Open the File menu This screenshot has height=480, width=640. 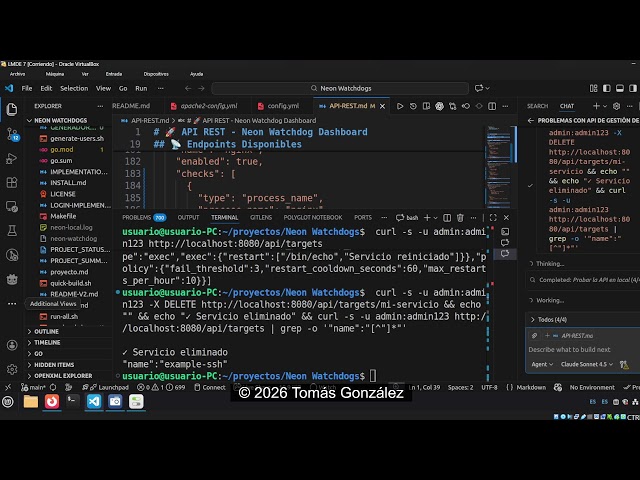[x=27, y=89]
